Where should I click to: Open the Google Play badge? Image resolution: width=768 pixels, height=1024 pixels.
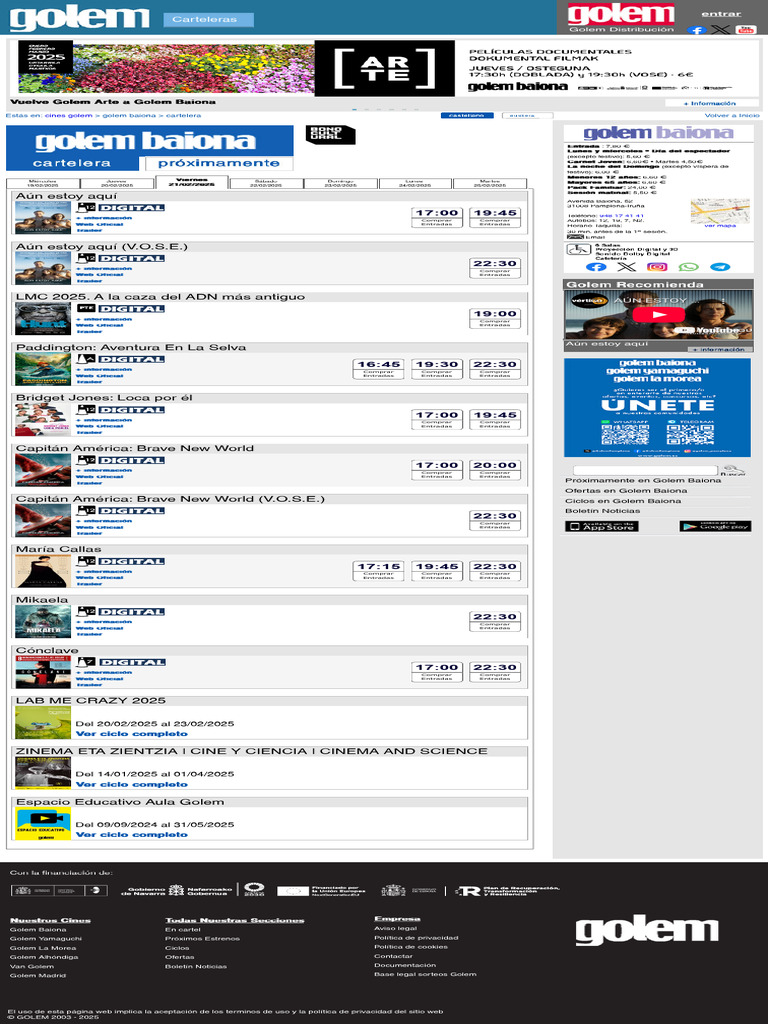(715, 526)
